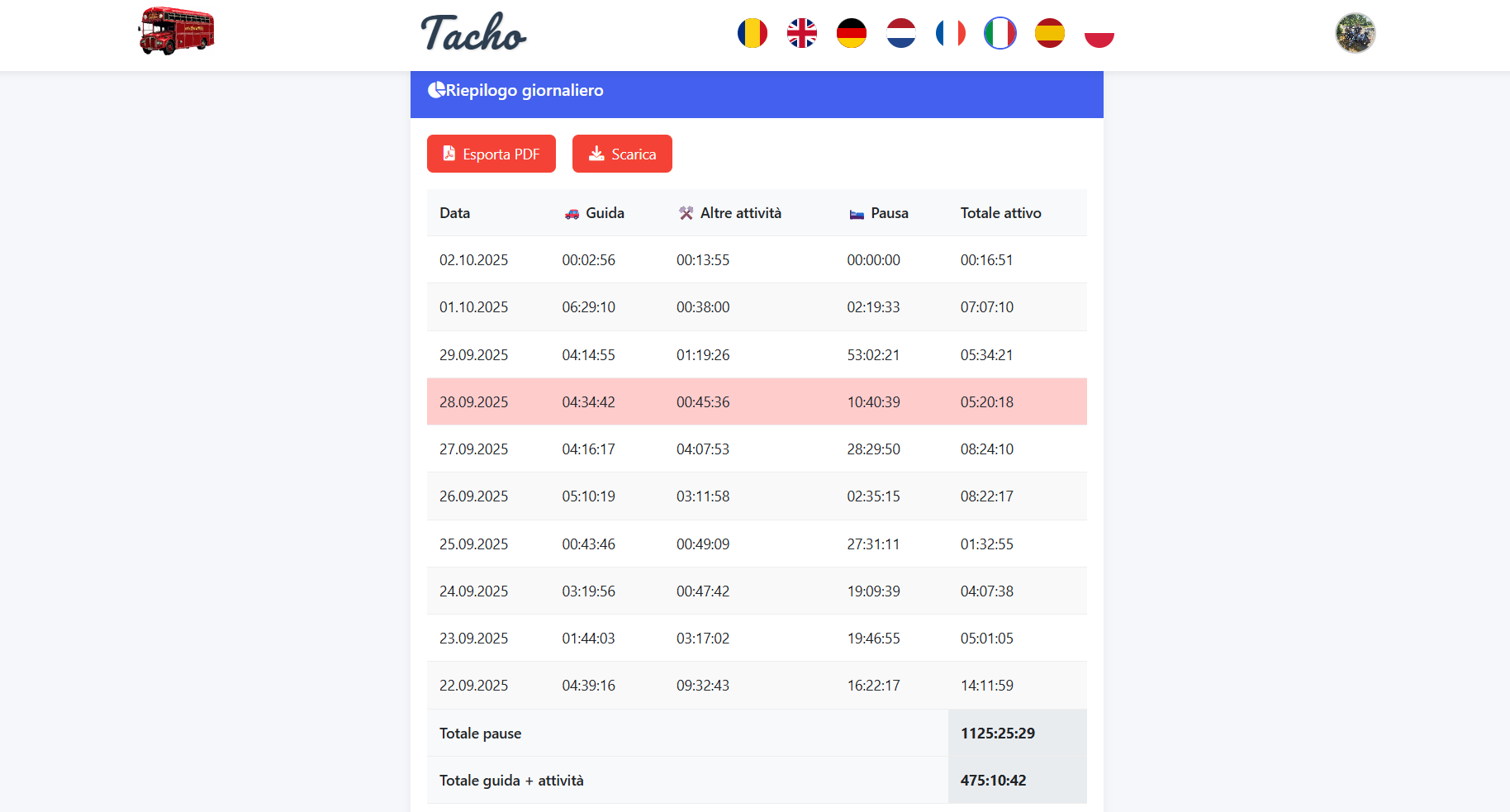Select the highlighted 28.09.2025 row

point(756,402)
